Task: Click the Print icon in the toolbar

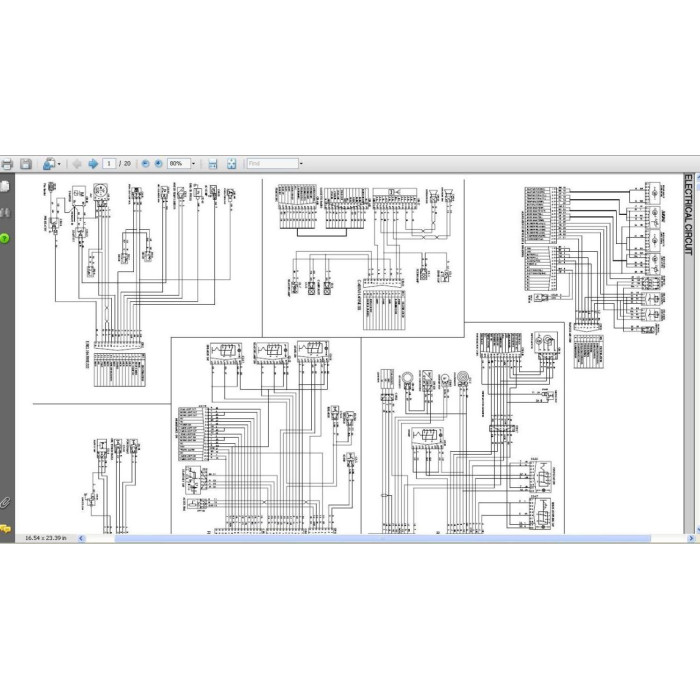Action: pos(6,164)
